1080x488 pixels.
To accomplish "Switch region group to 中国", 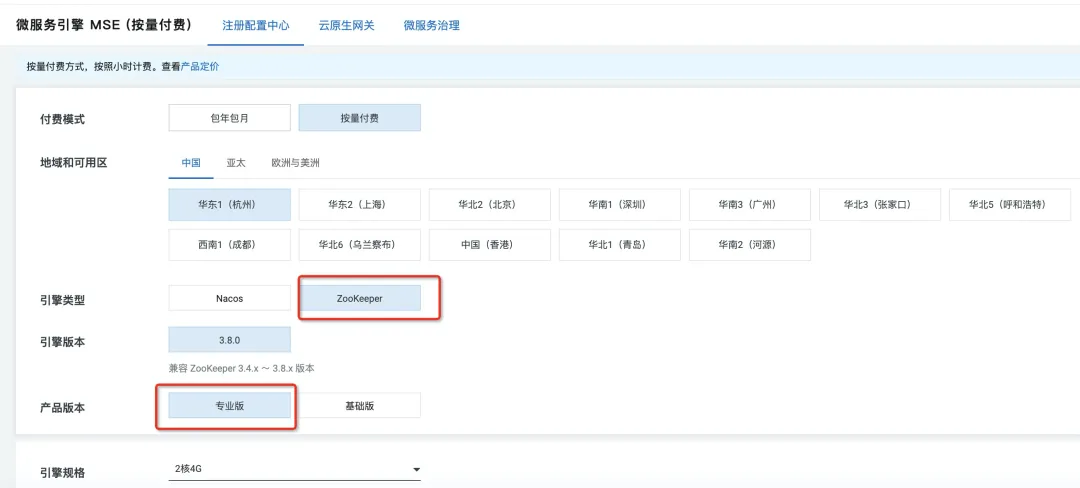I will click(x=191, y=164).
